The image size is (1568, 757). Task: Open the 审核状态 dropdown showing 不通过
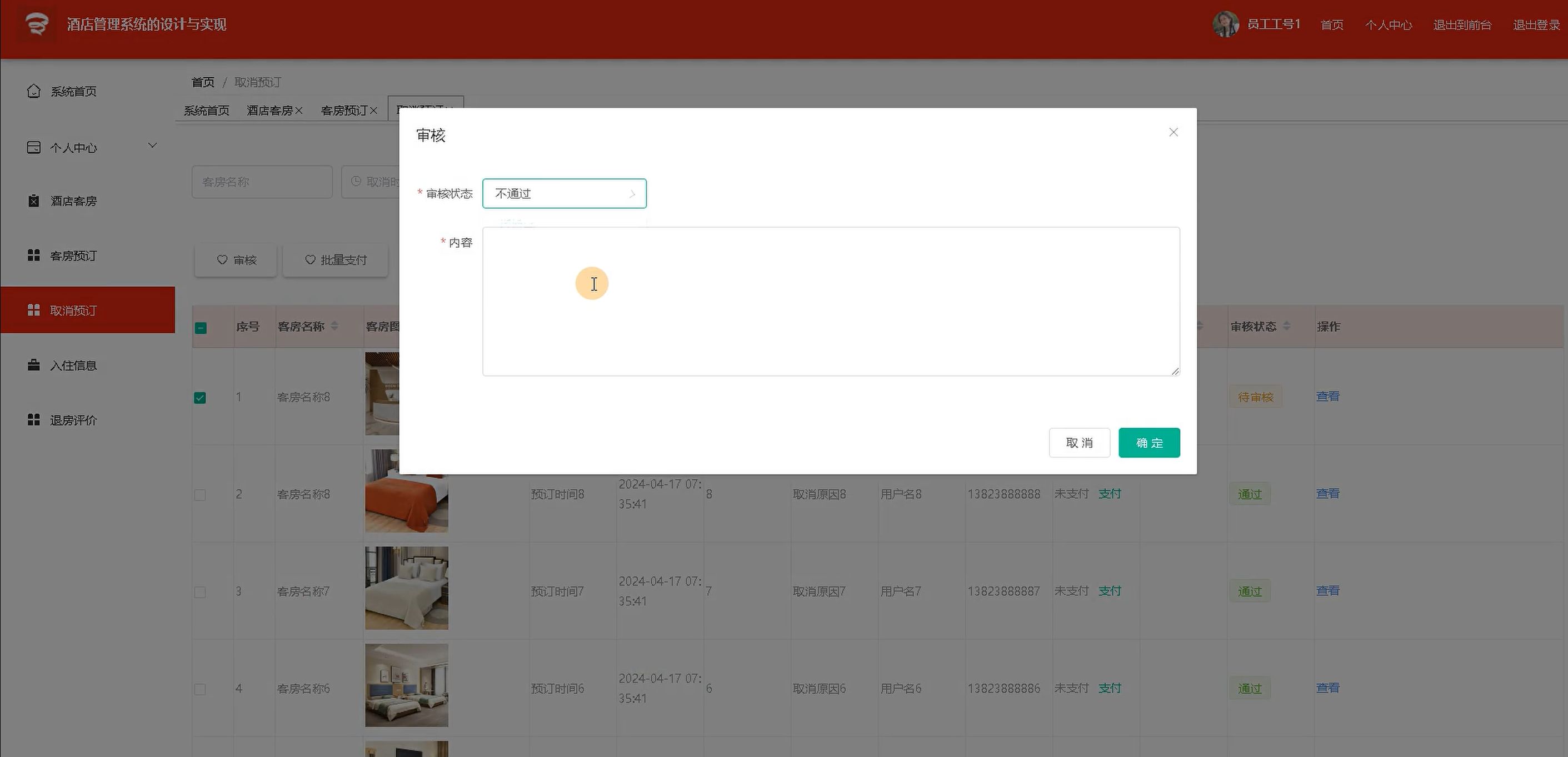point(565,193)
